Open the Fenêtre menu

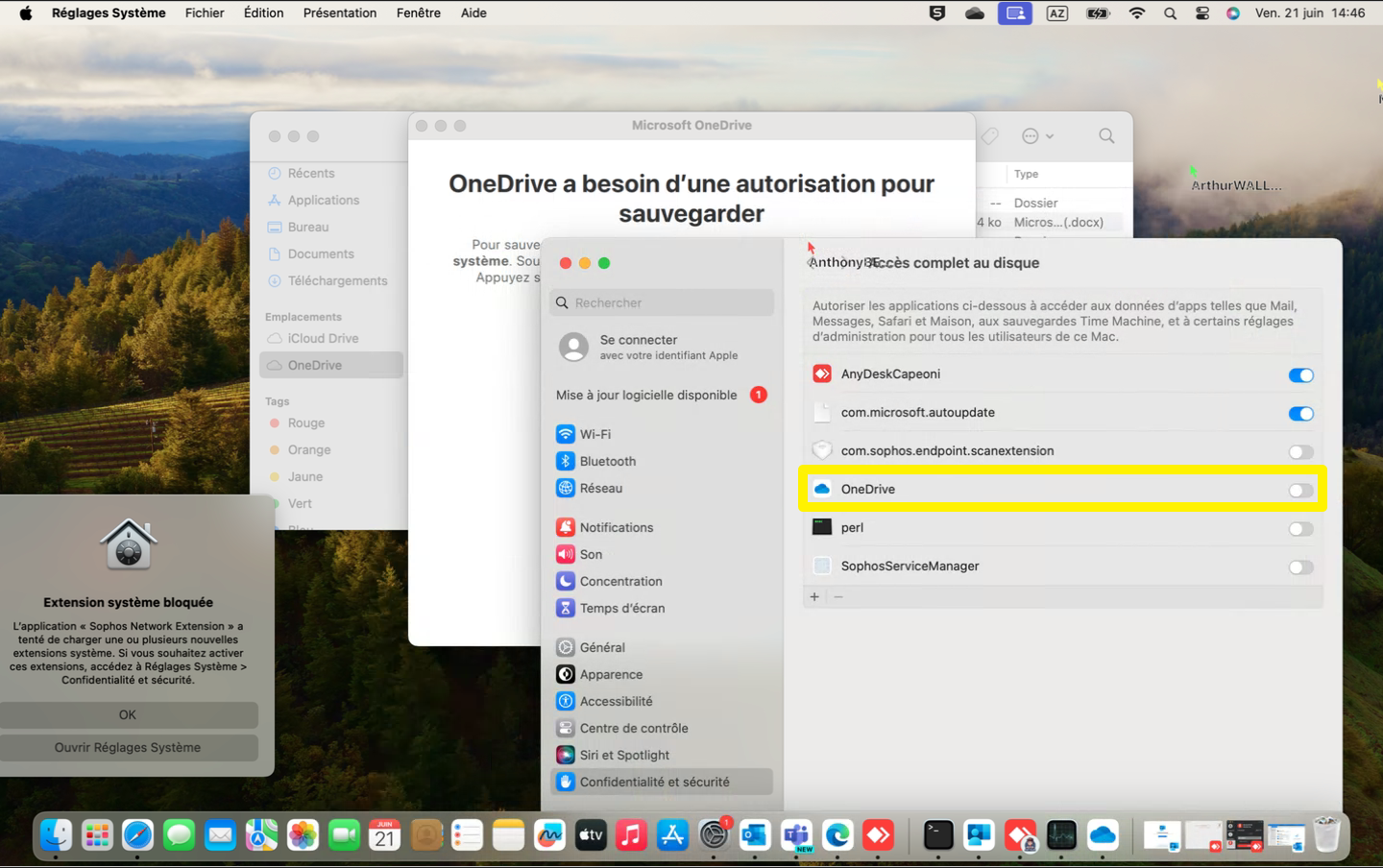[x=419, y=12]
